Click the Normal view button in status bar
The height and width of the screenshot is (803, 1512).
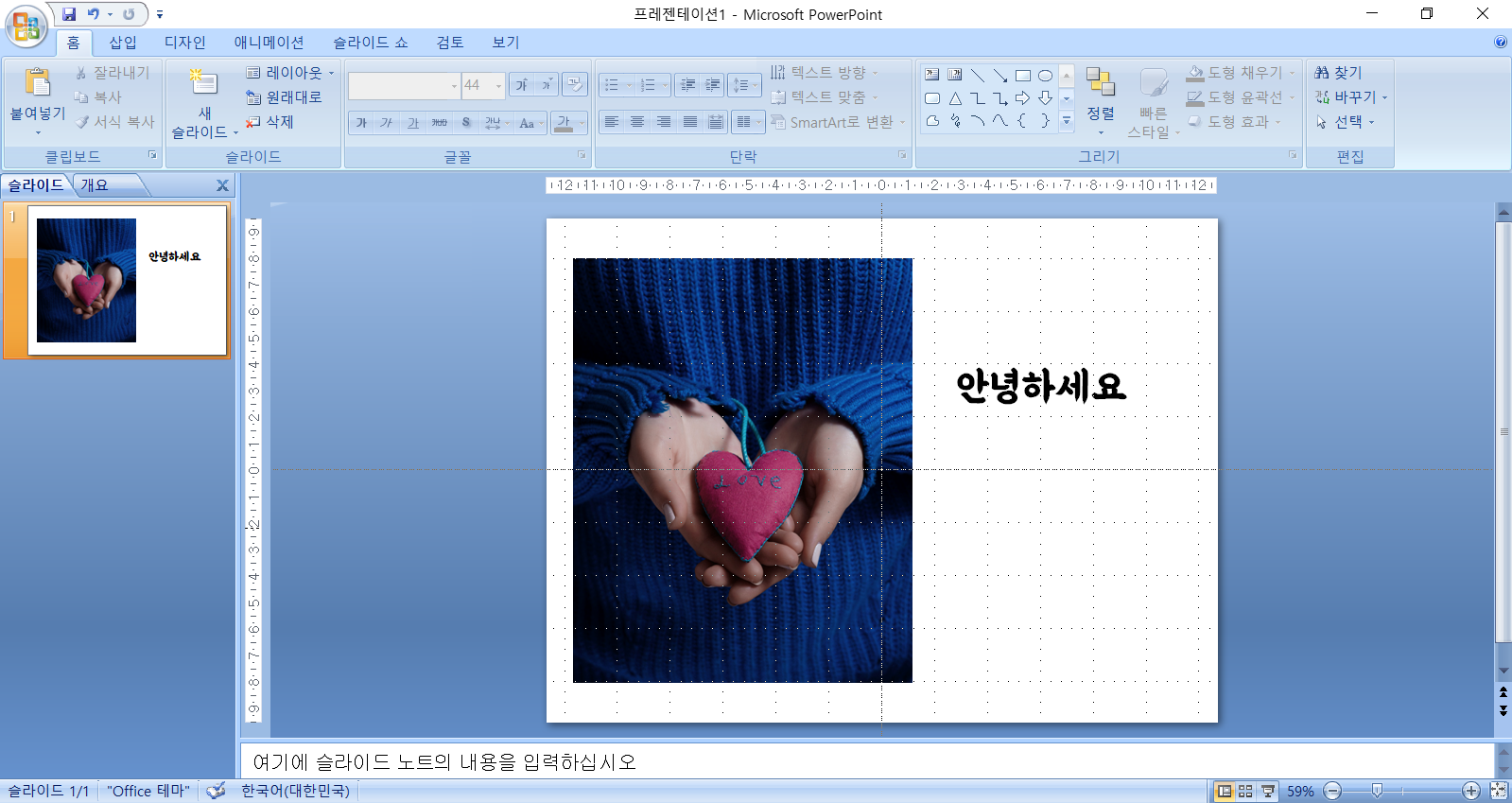pyautogui.click(x=1225, y=791)
